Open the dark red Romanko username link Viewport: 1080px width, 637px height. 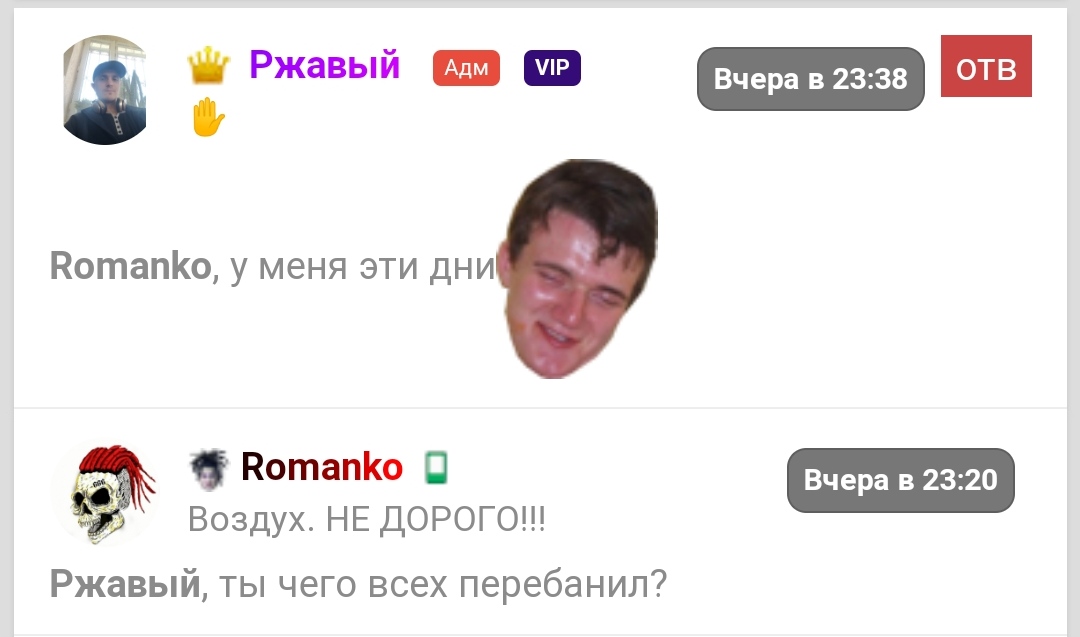click(x=322, y=467)
